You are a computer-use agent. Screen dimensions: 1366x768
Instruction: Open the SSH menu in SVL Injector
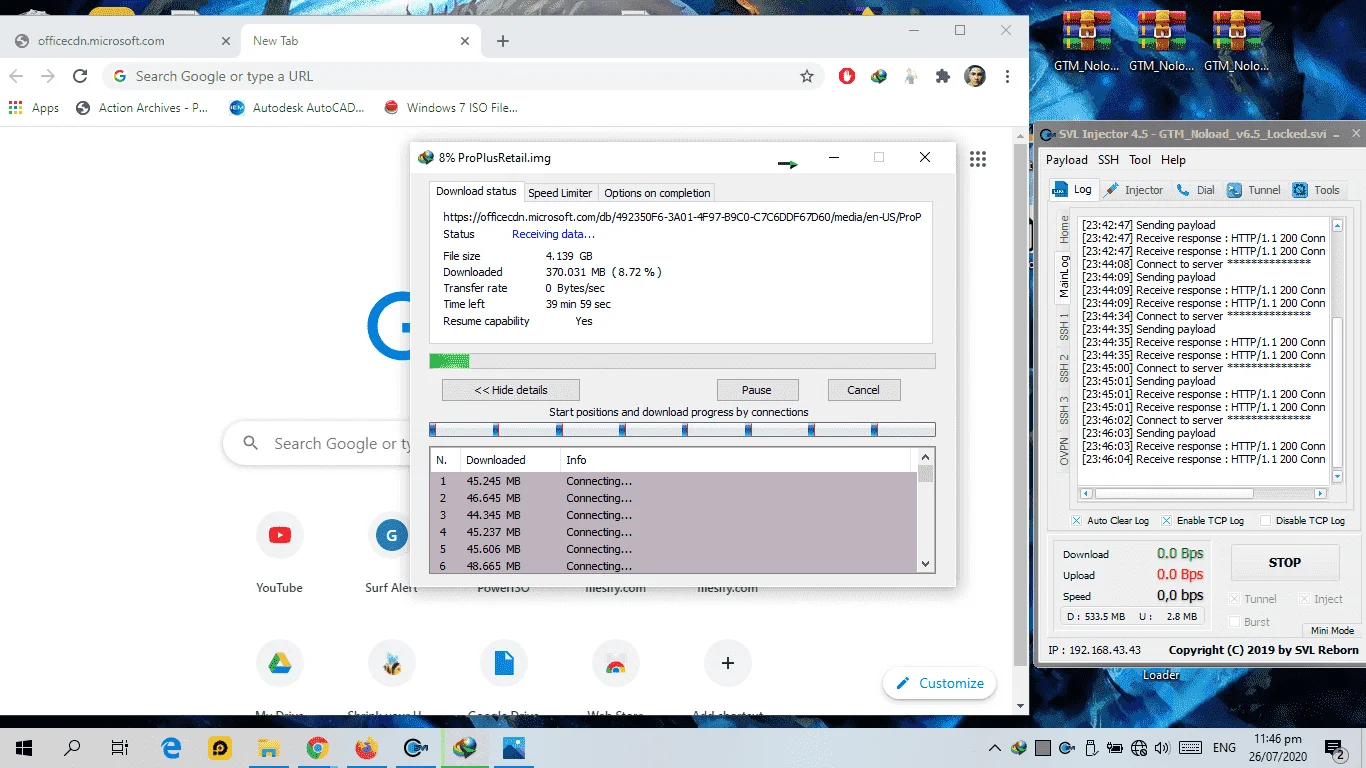(x=1108, y=160)
